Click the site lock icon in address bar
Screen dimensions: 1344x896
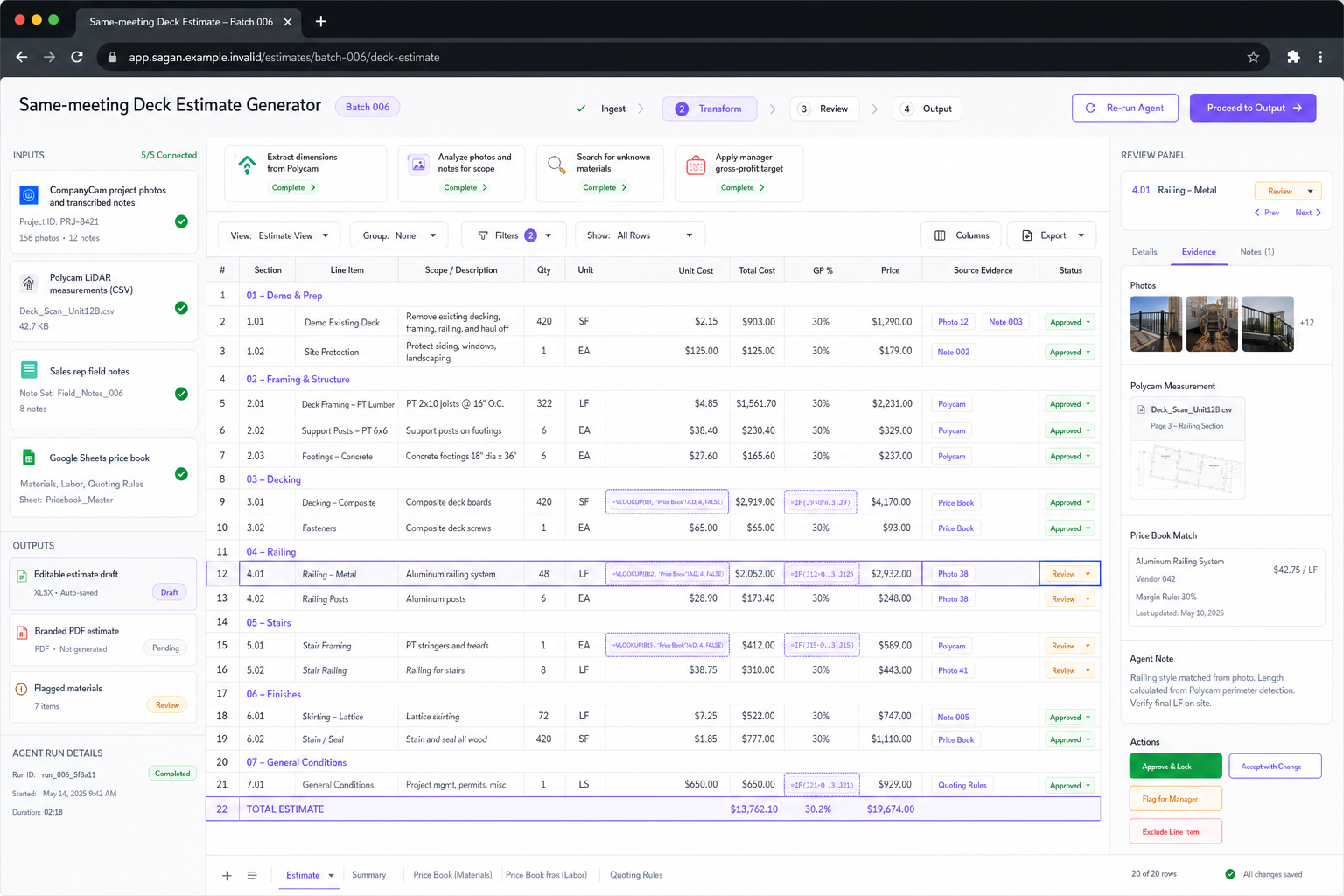(112, 57)
